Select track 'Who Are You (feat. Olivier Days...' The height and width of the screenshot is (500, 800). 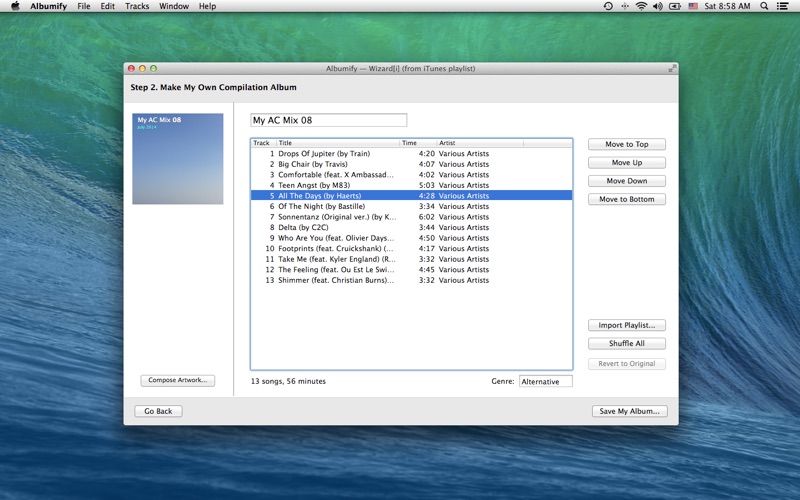point(411,238)
